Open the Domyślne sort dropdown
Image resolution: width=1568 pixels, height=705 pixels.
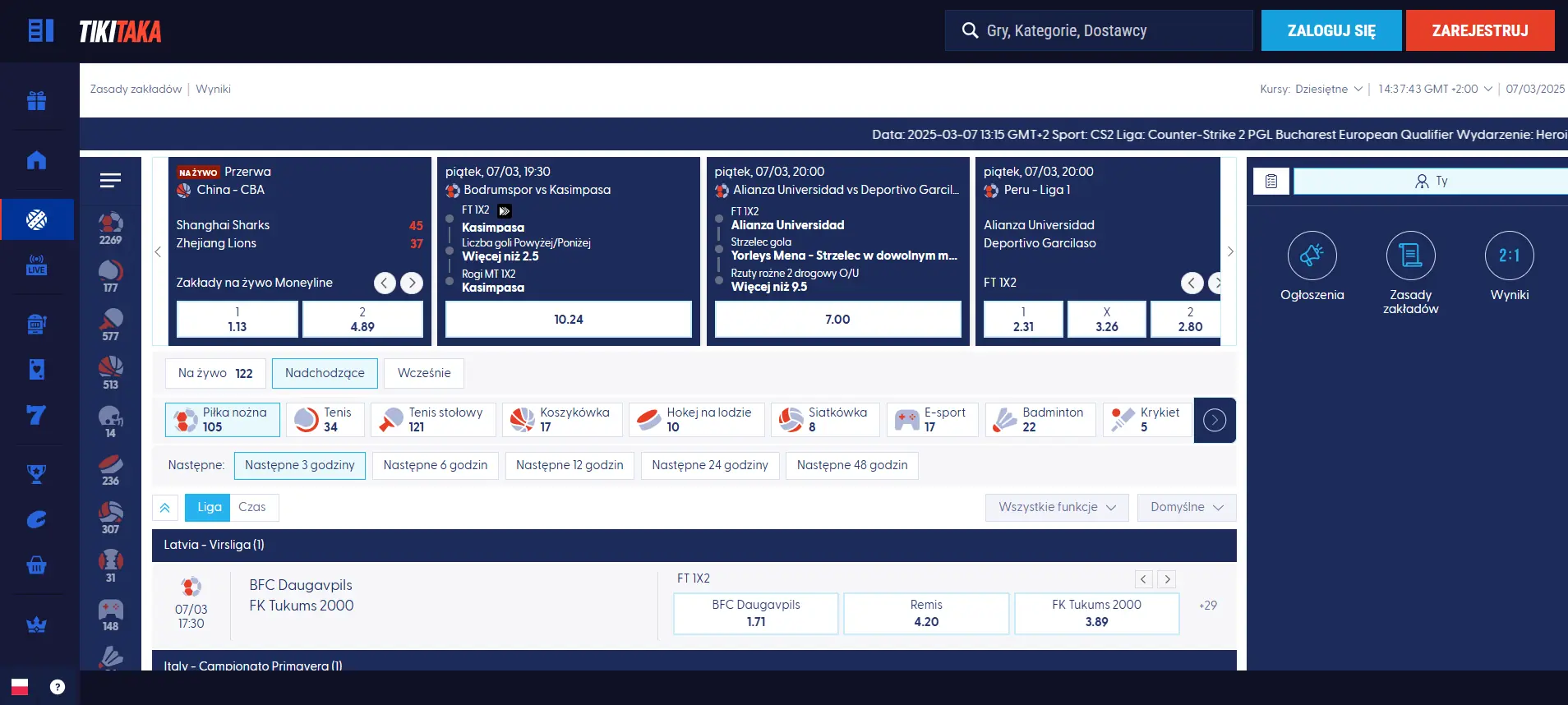(1186, 508)
